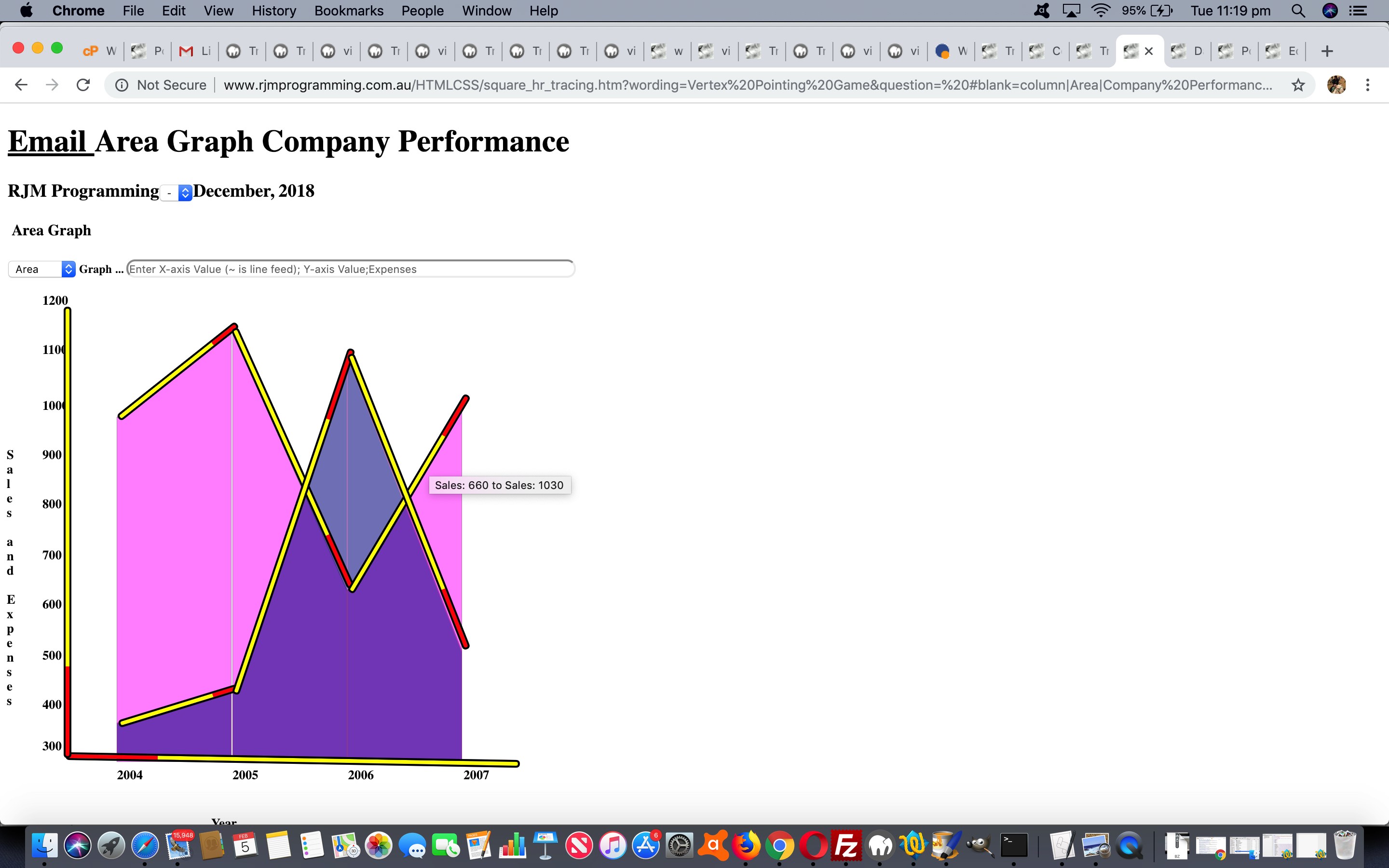
Task: Open Notification Center icon
Action: click(1358, 10)
